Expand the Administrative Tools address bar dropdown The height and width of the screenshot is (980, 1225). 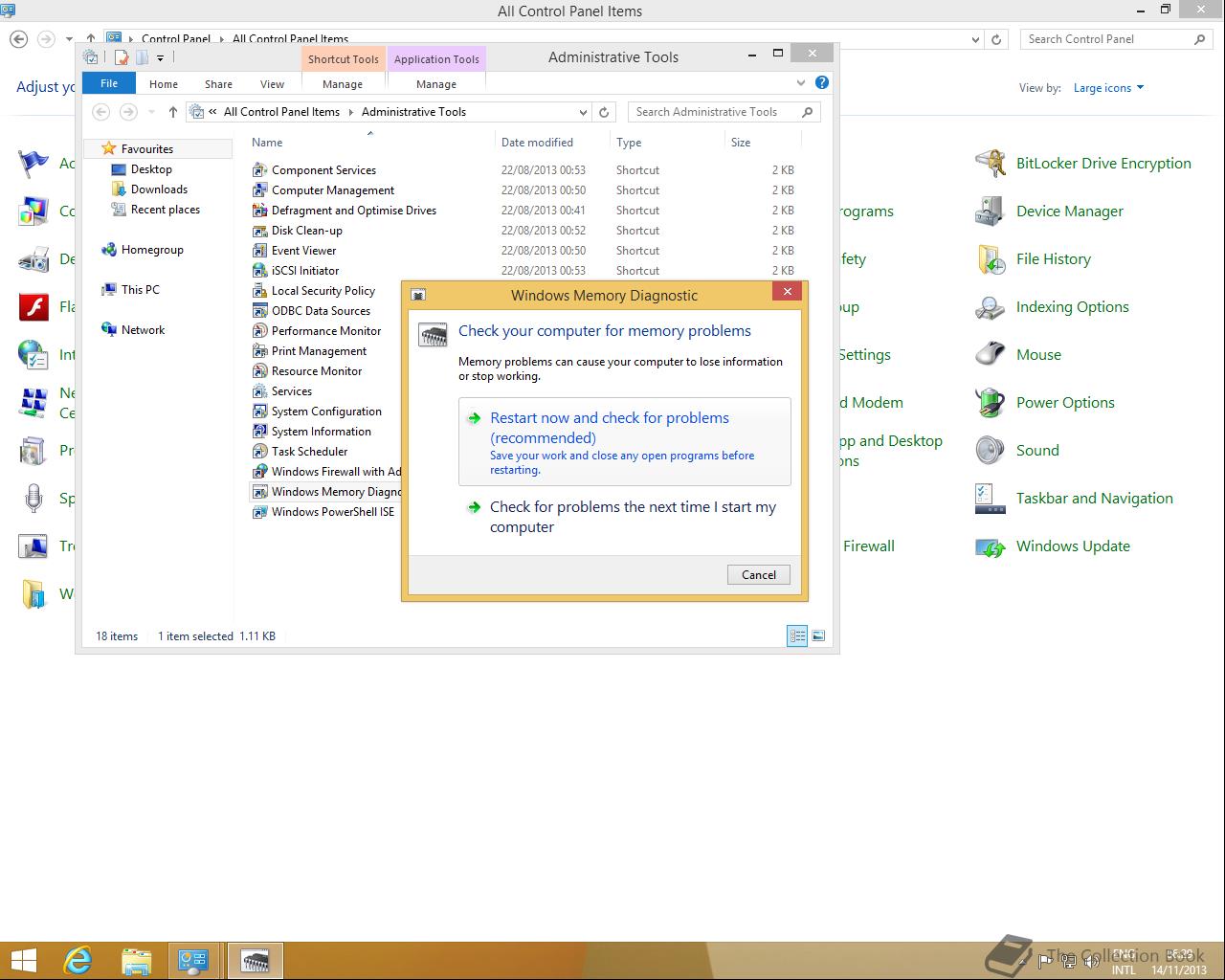582,112
